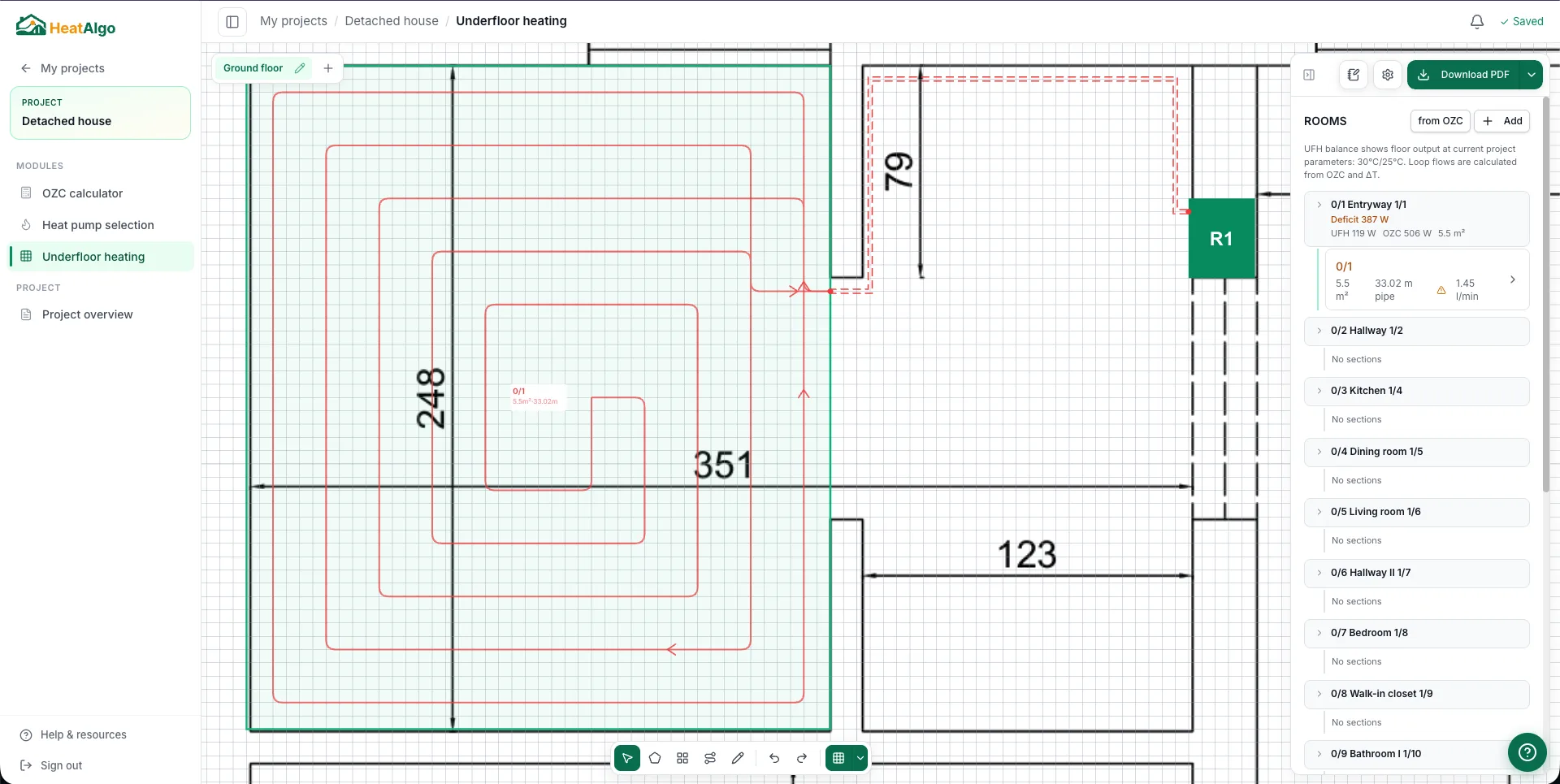Screen dimensions: 1560x784
Task: Collapse the right rooms panel
Action: pos(1309,75)
